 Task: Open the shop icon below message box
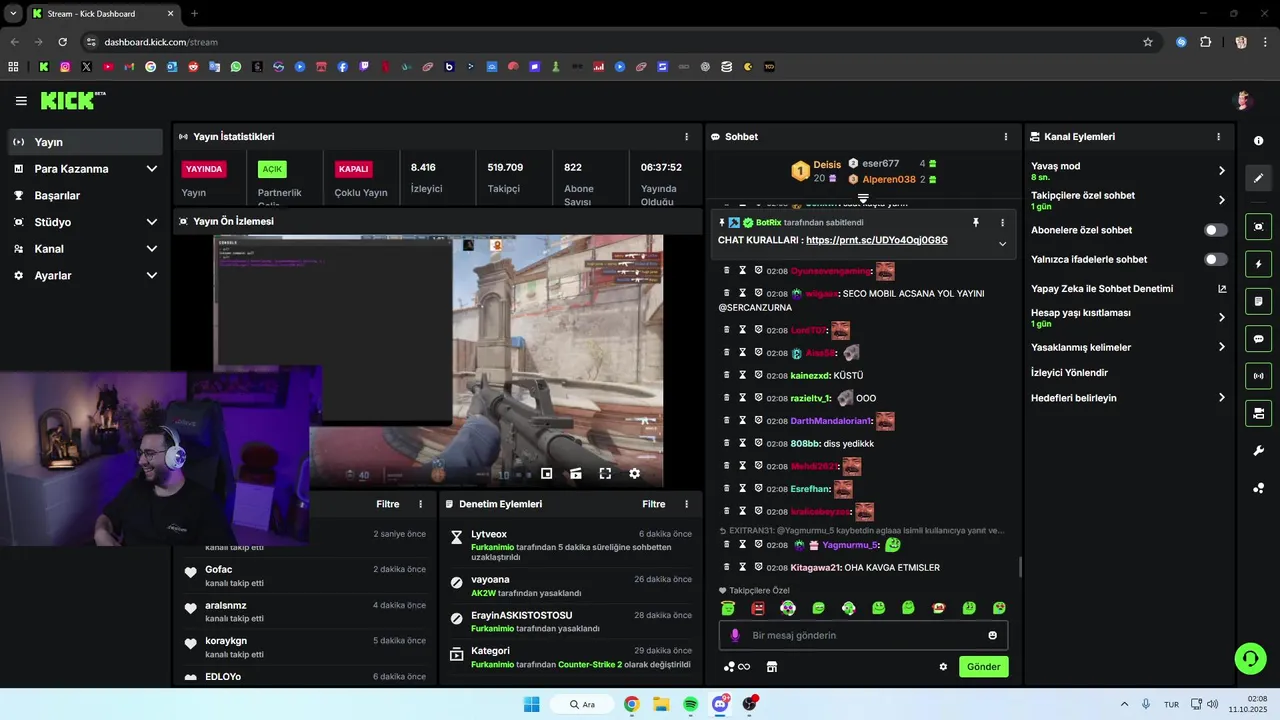point(772,667)
